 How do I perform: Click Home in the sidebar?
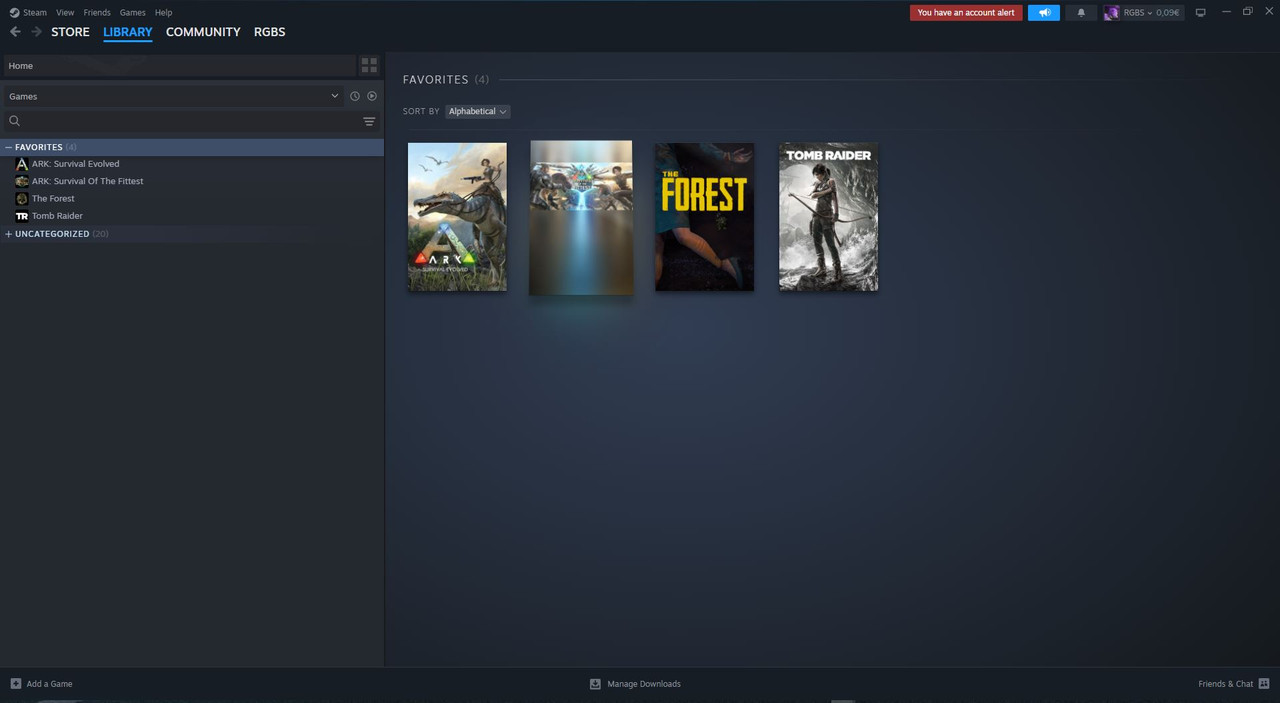point(179,66)
